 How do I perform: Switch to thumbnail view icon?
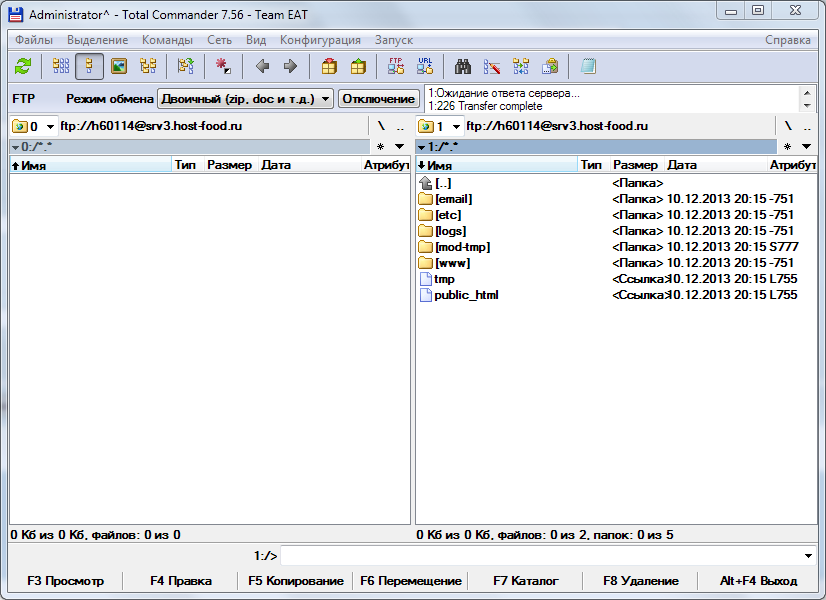(118, 66)
